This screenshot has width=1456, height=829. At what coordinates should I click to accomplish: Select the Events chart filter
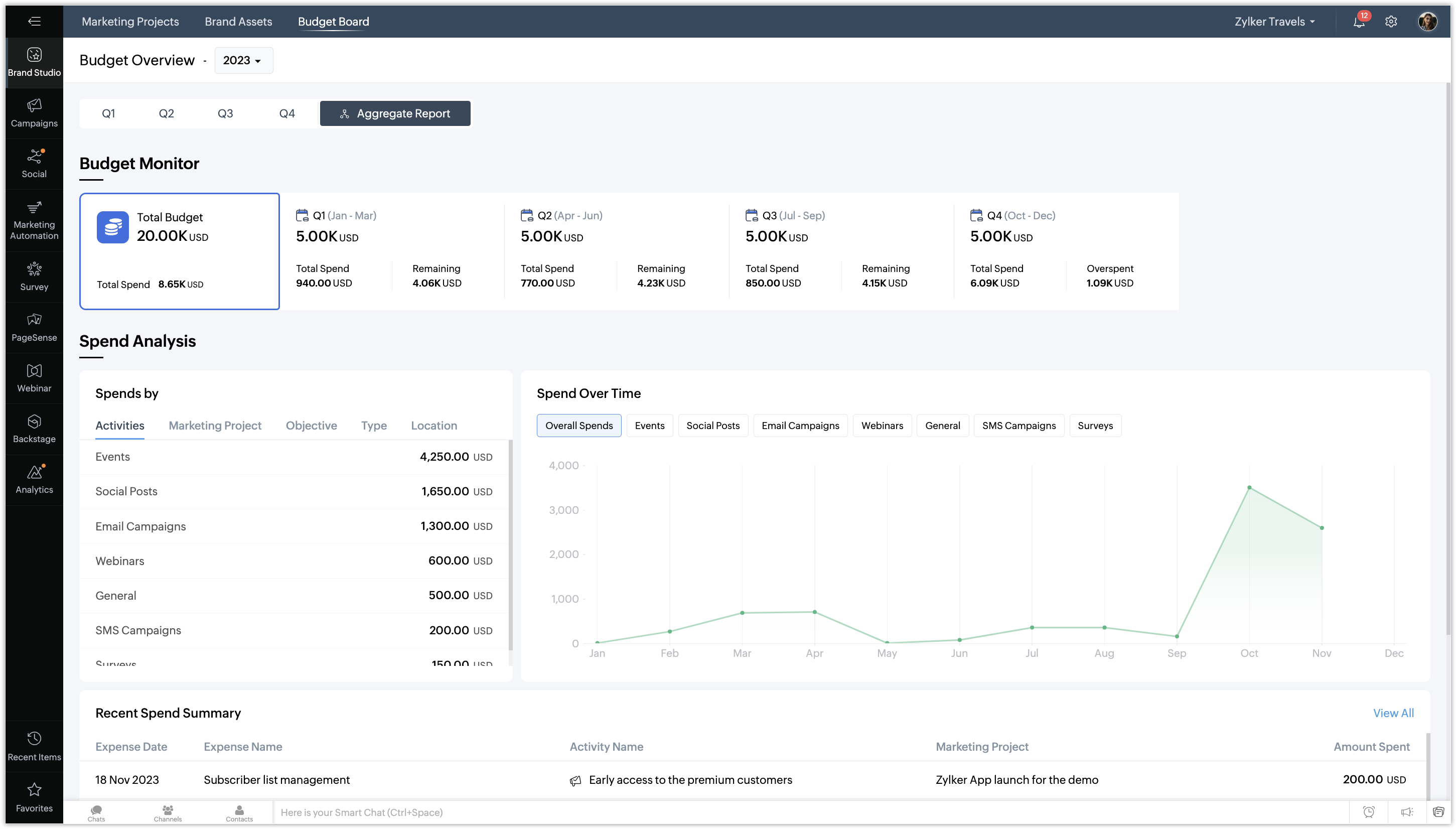coord(649,426)
